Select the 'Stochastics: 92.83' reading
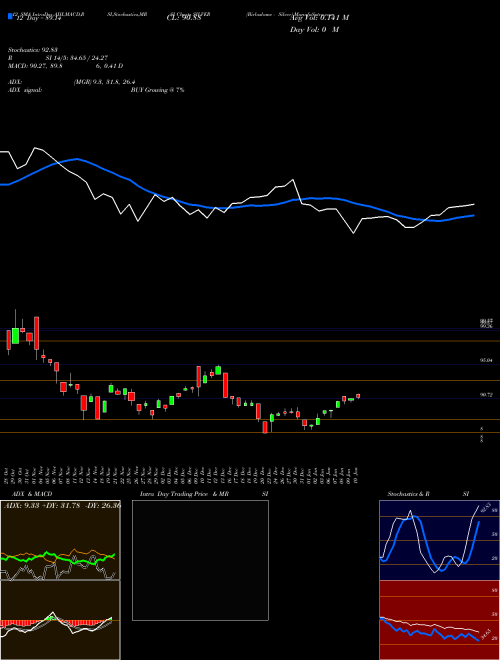500x660 pixels. point(32,50)
